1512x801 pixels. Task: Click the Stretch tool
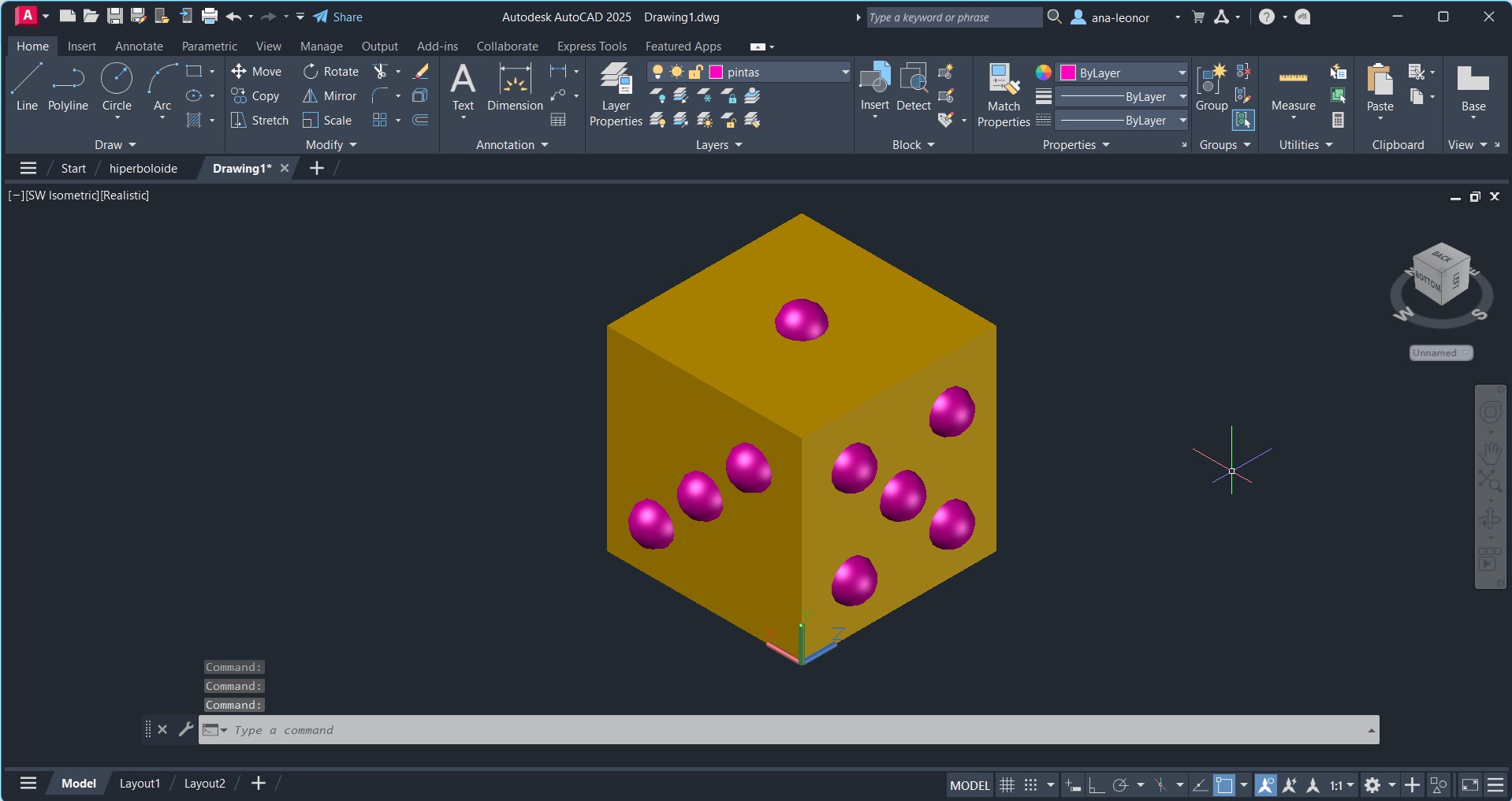coord(260,121)
